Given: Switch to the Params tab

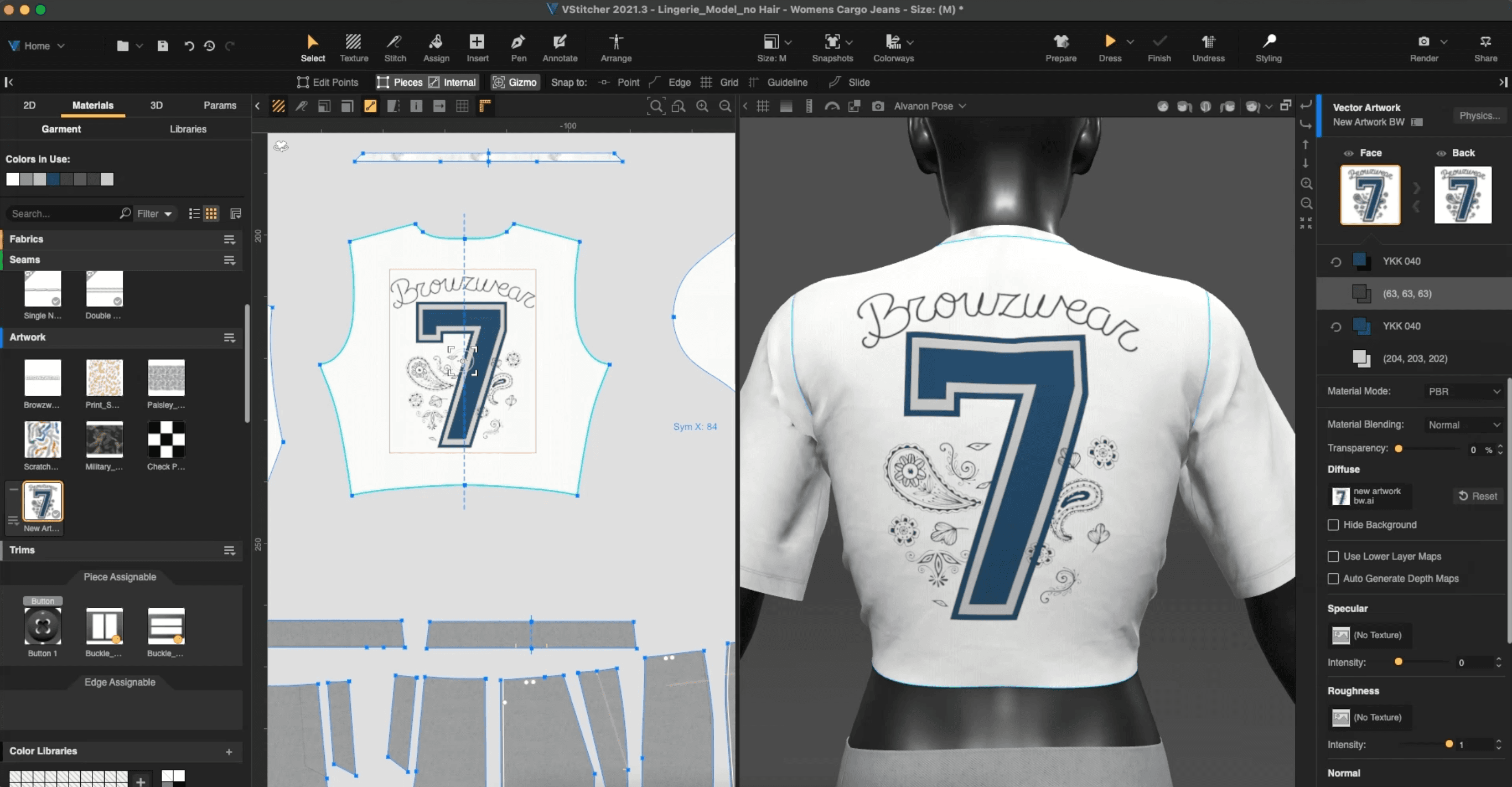Looking at the screenshot, I should 220,106.
